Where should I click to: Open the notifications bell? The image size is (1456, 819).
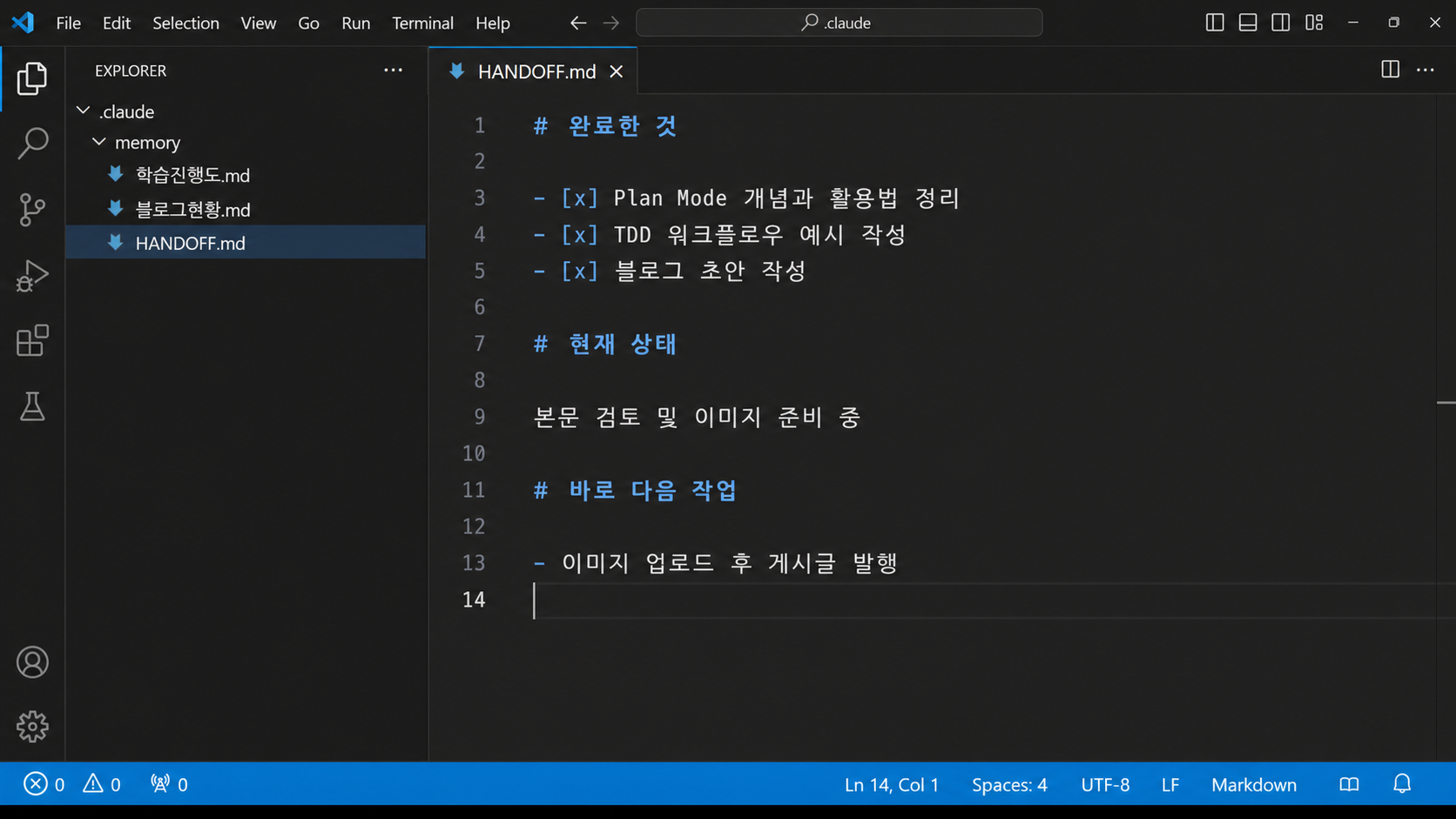pos(1402,784)
